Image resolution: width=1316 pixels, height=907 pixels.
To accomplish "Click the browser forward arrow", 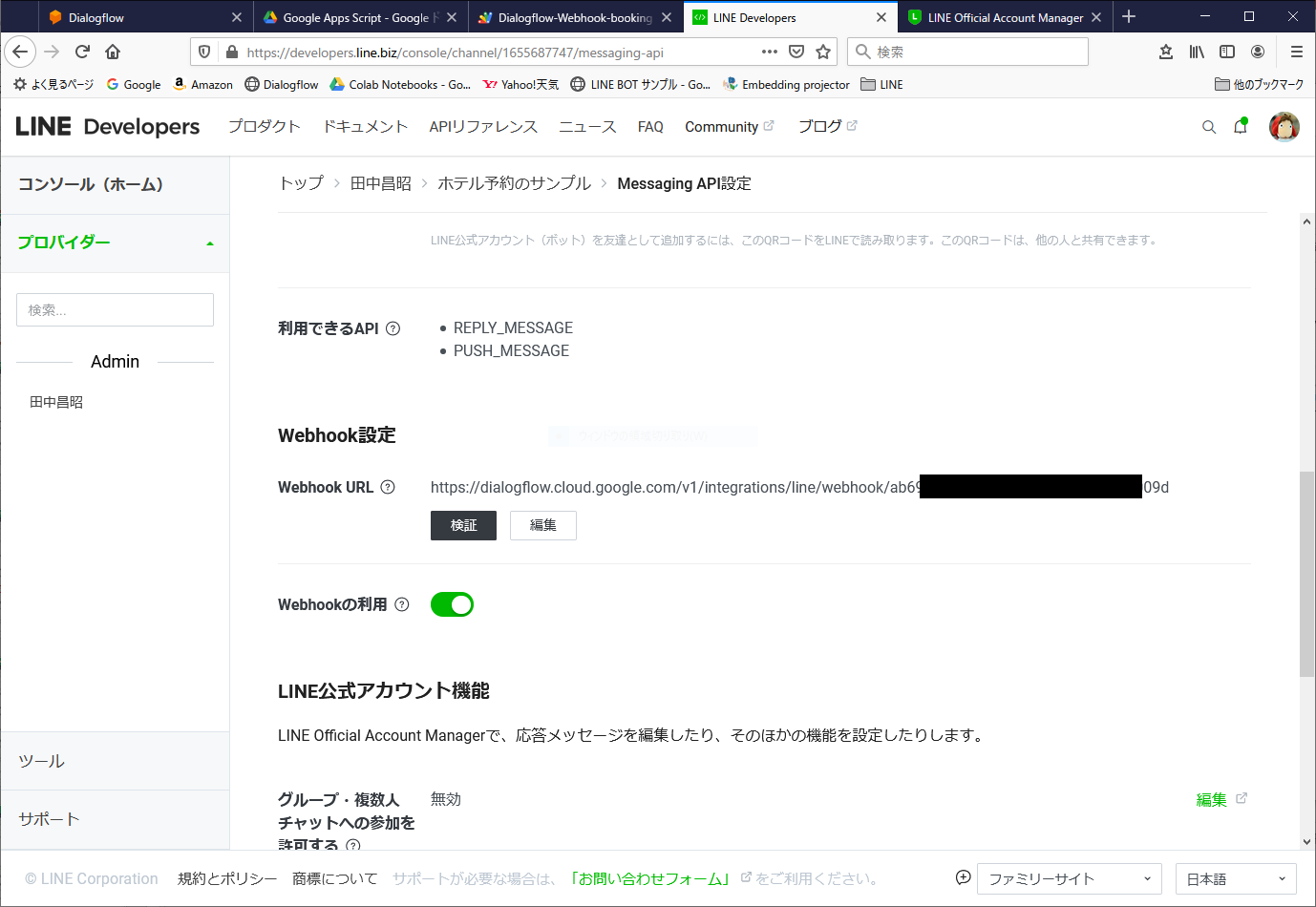I will (x=52, y=52).
